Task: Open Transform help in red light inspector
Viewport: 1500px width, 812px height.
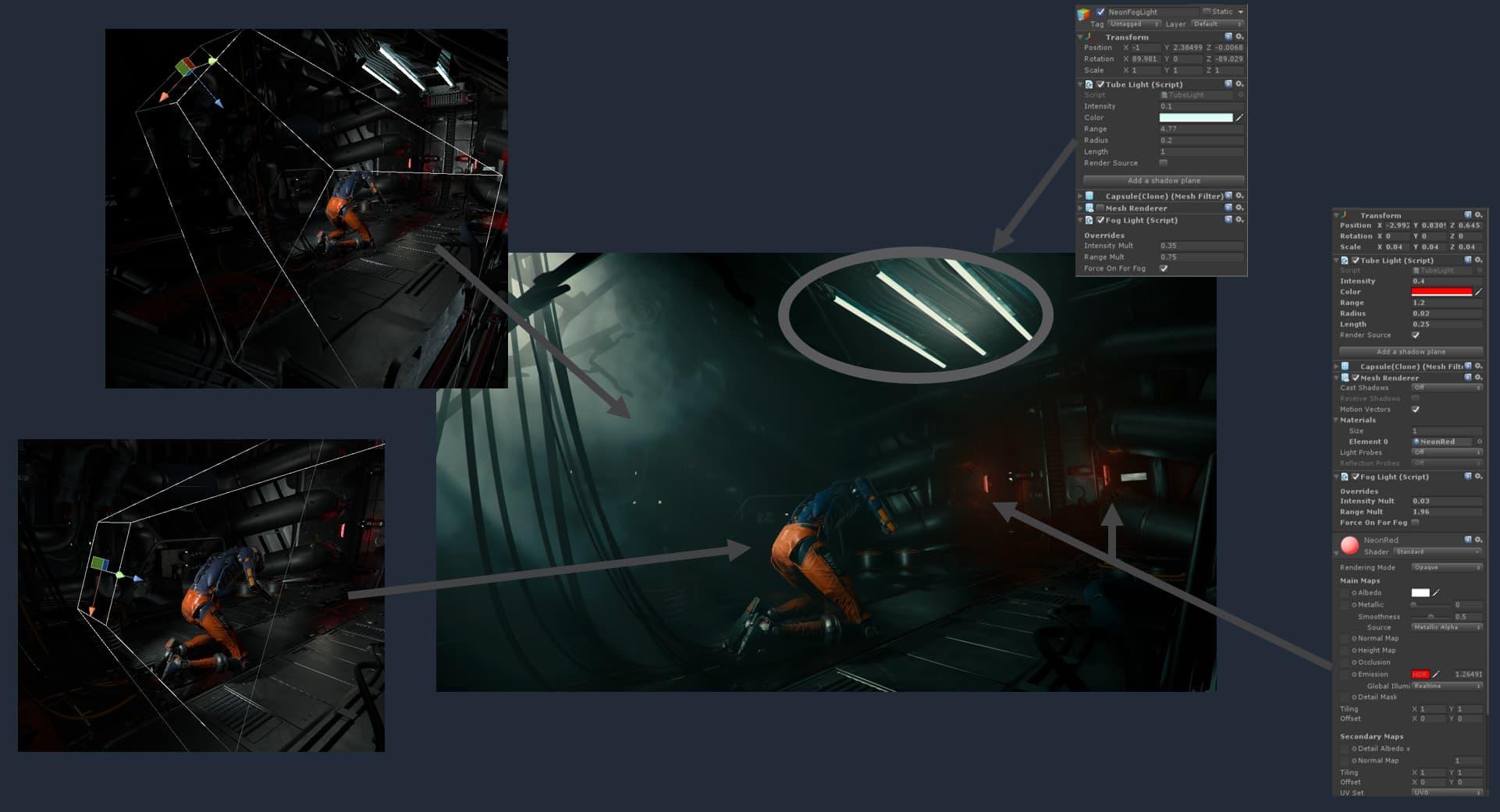Action: [1468, 215]
